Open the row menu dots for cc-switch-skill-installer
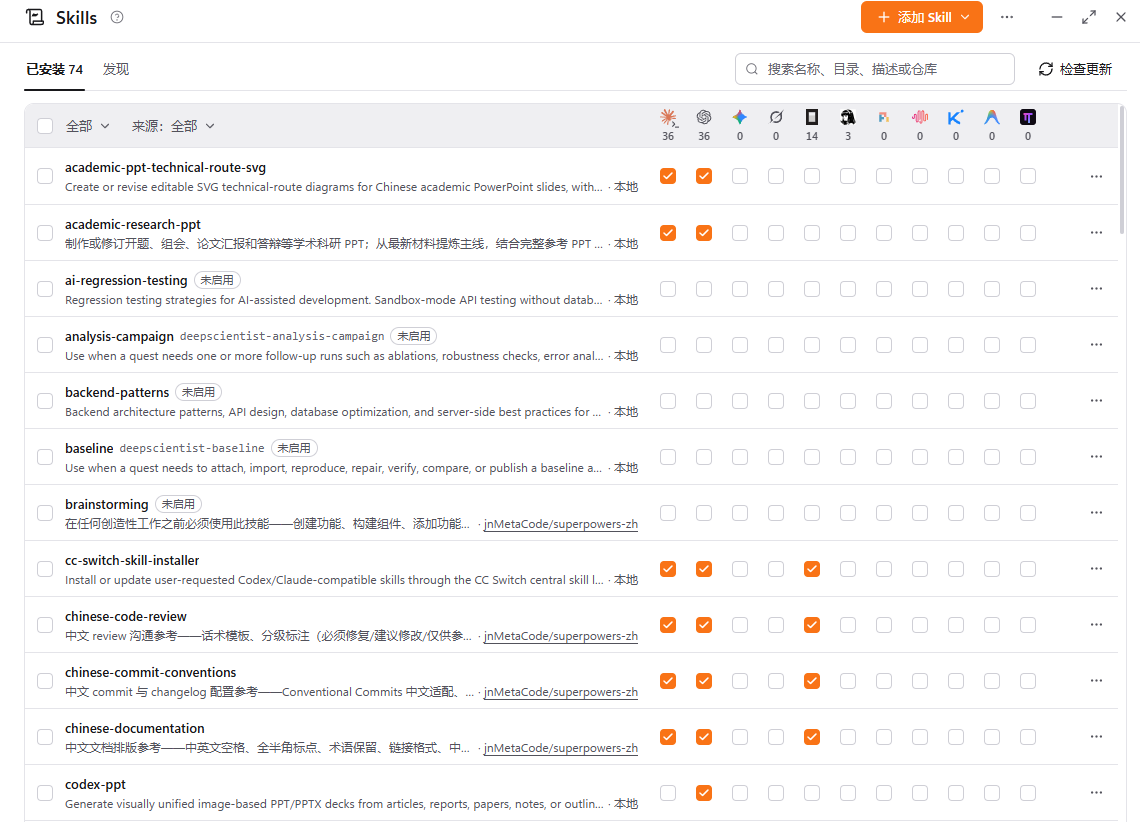 click(x=1096, y=568)
